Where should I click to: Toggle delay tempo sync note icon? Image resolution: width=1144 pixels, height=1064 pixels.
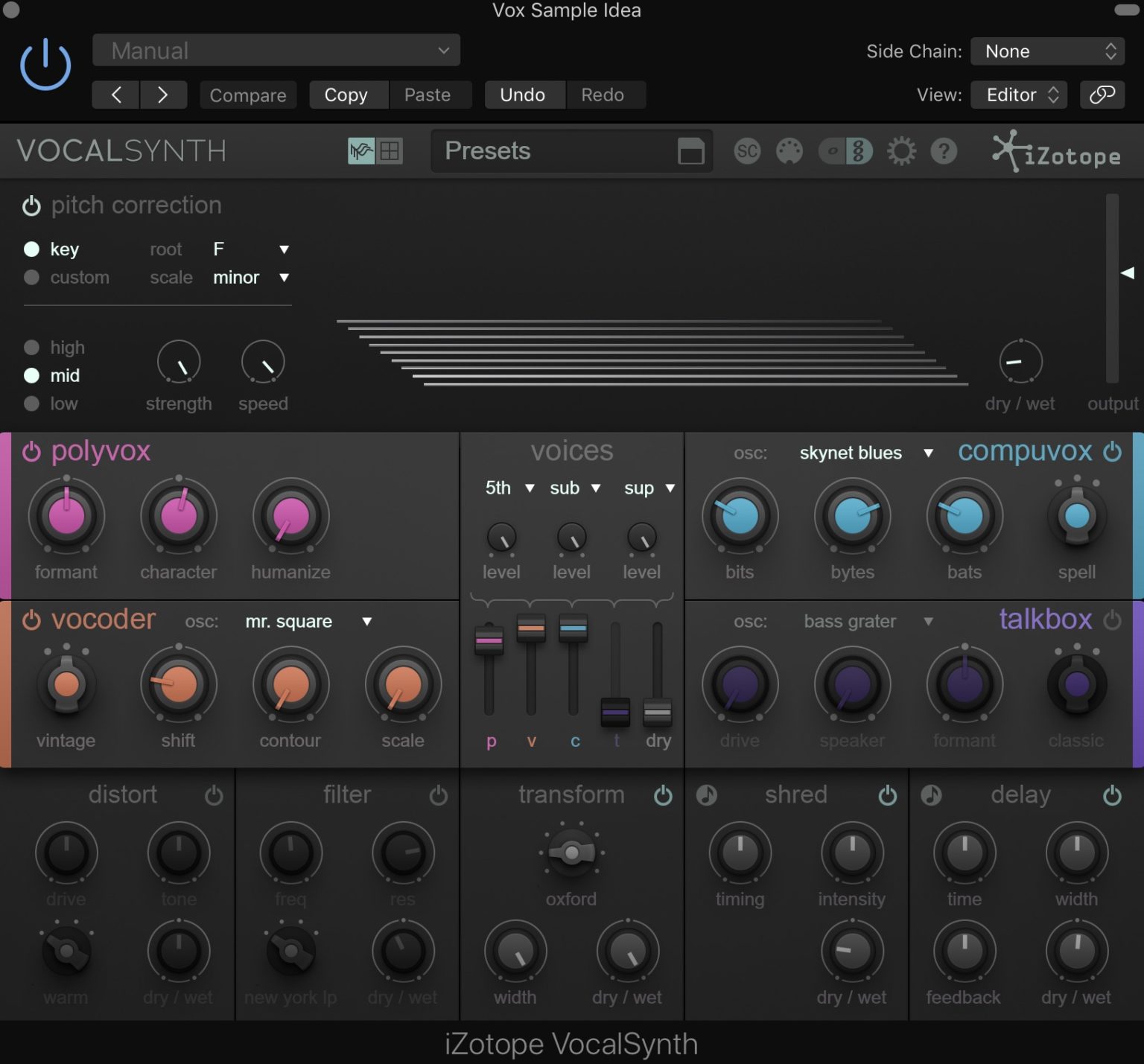931,795
